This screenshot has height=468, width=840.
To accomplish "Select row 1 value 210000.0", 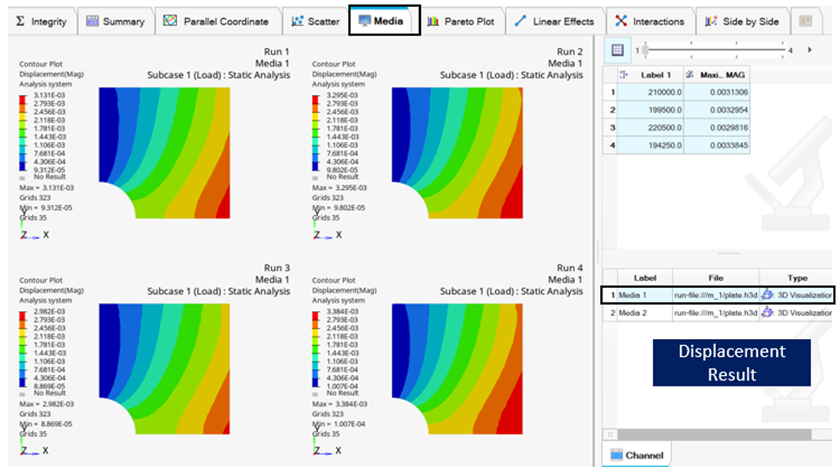I will point(650,92).
